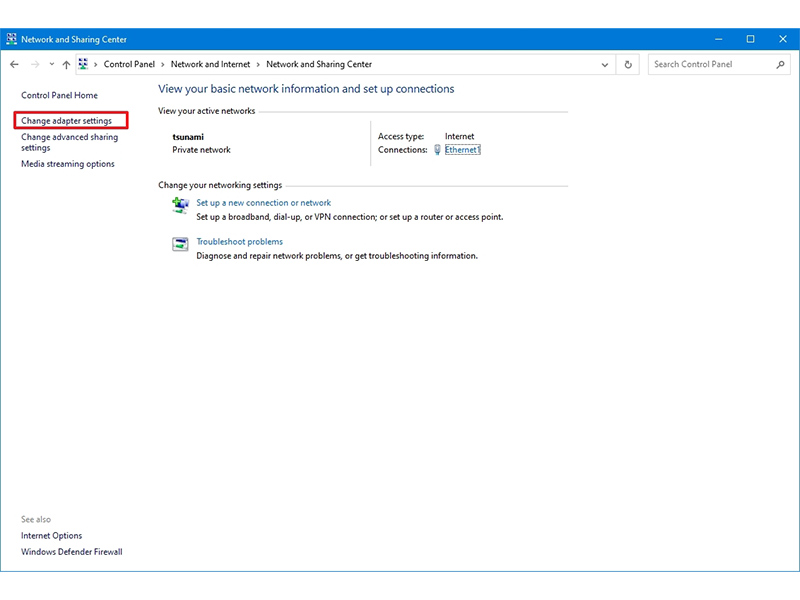Select Control Panel breadcrumb
The width and height of the screenshot is (800, 600).
pyautogui.click(x=129, y=64)
